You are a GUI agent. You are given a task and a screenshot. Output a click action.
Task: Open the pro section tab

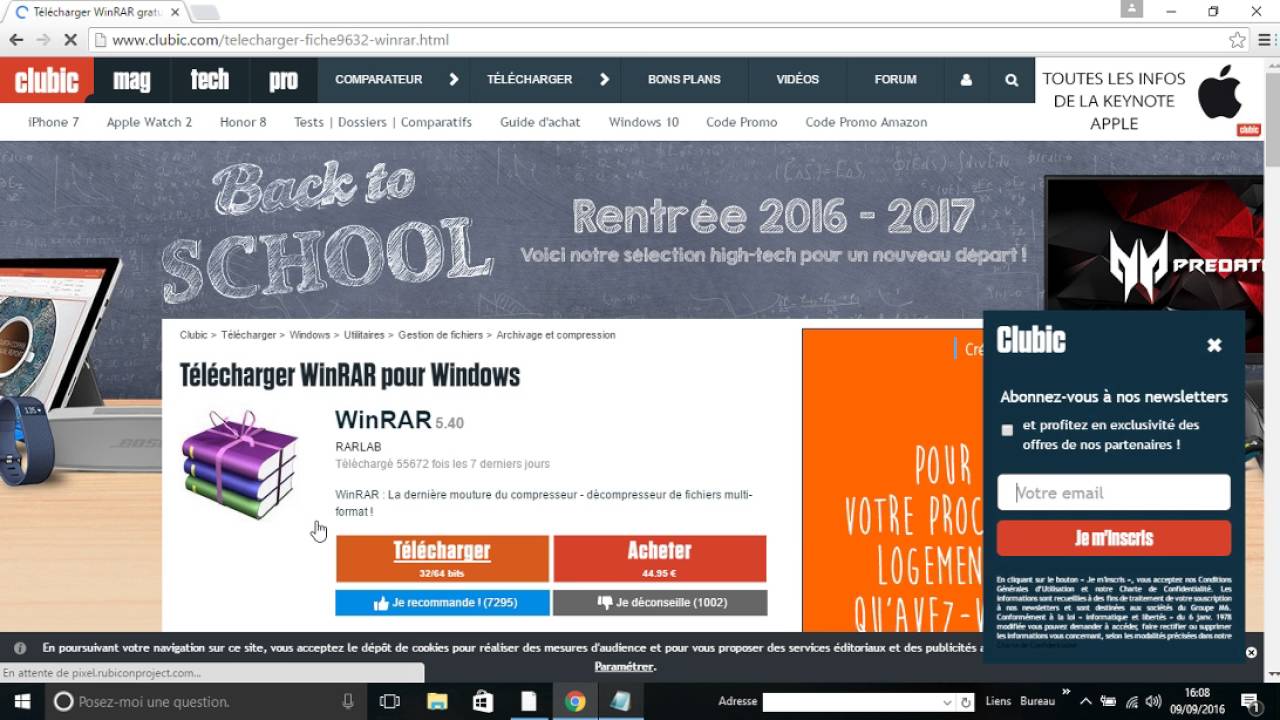click(283, 80)
